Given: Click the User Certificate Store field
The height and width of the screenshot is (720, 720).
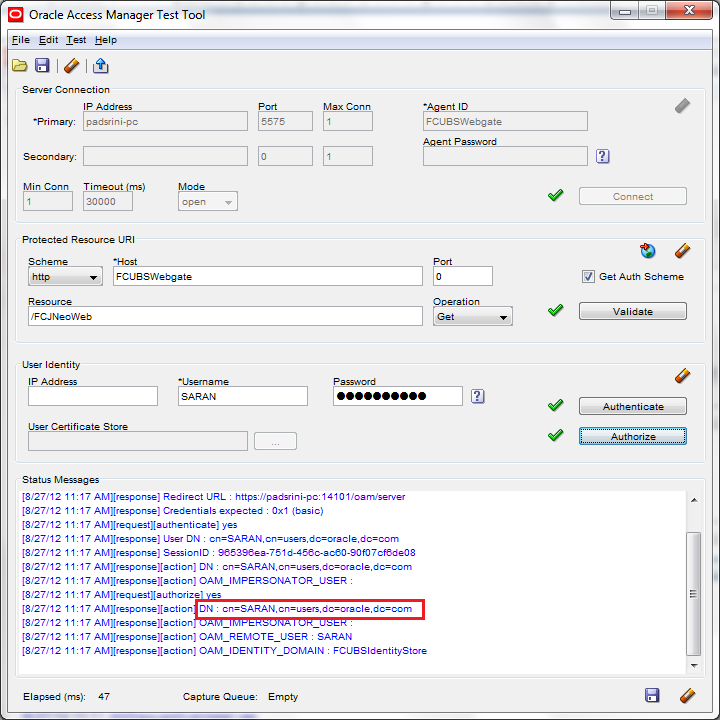Looking at the screenshot, I should pos(138,441).
